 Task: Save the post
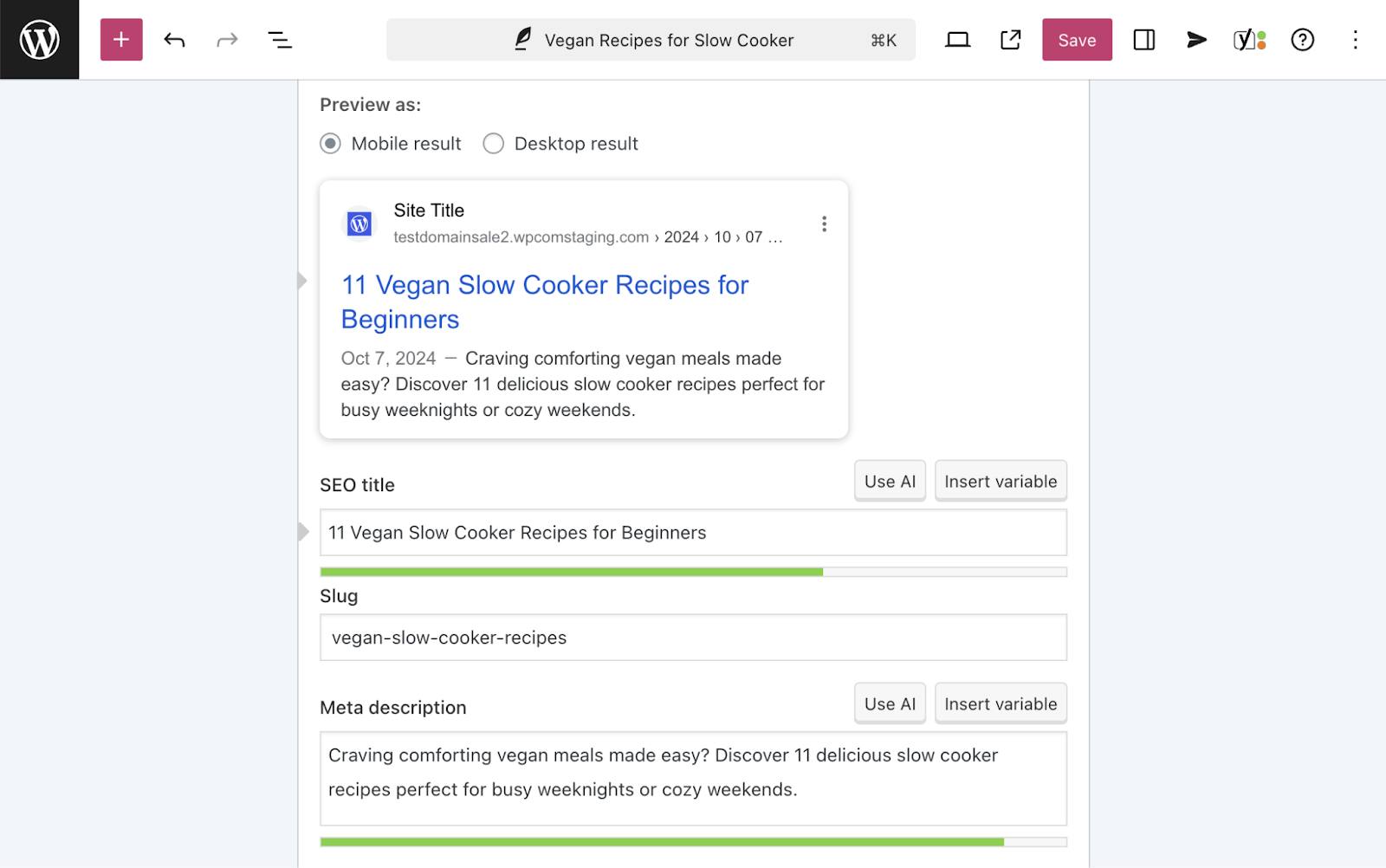pyautogui.click(x=1077, y=39)
